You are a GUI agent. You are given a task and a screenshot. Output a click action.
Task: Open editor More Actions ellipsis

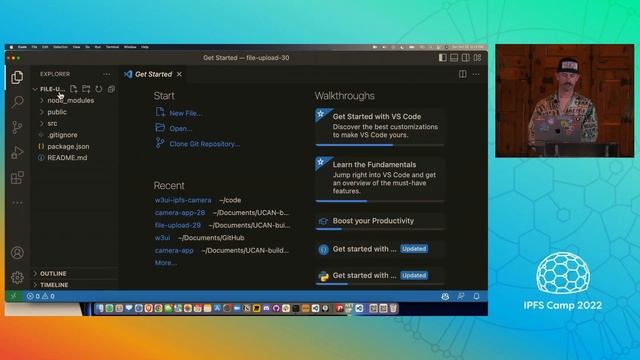click(x=476, y=74)
